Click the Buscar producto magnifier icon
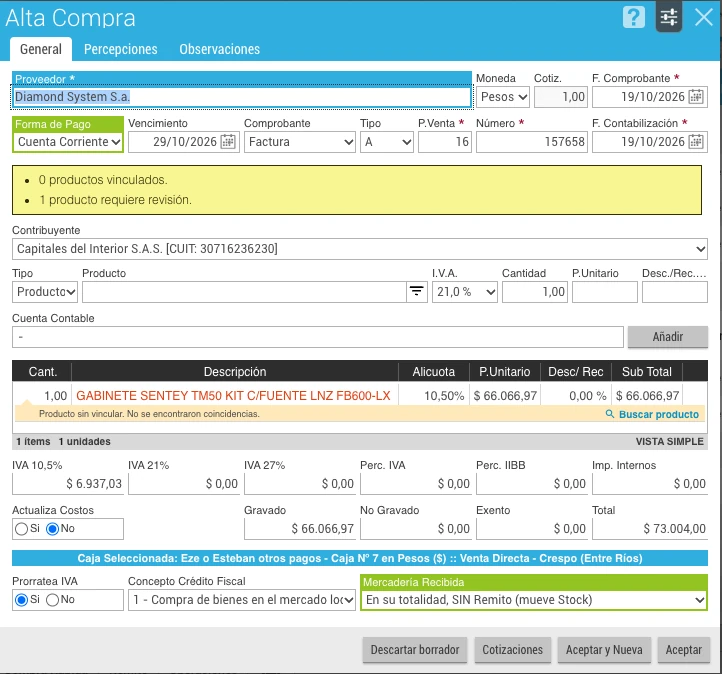The image size is (722, 674). [610, 414]
